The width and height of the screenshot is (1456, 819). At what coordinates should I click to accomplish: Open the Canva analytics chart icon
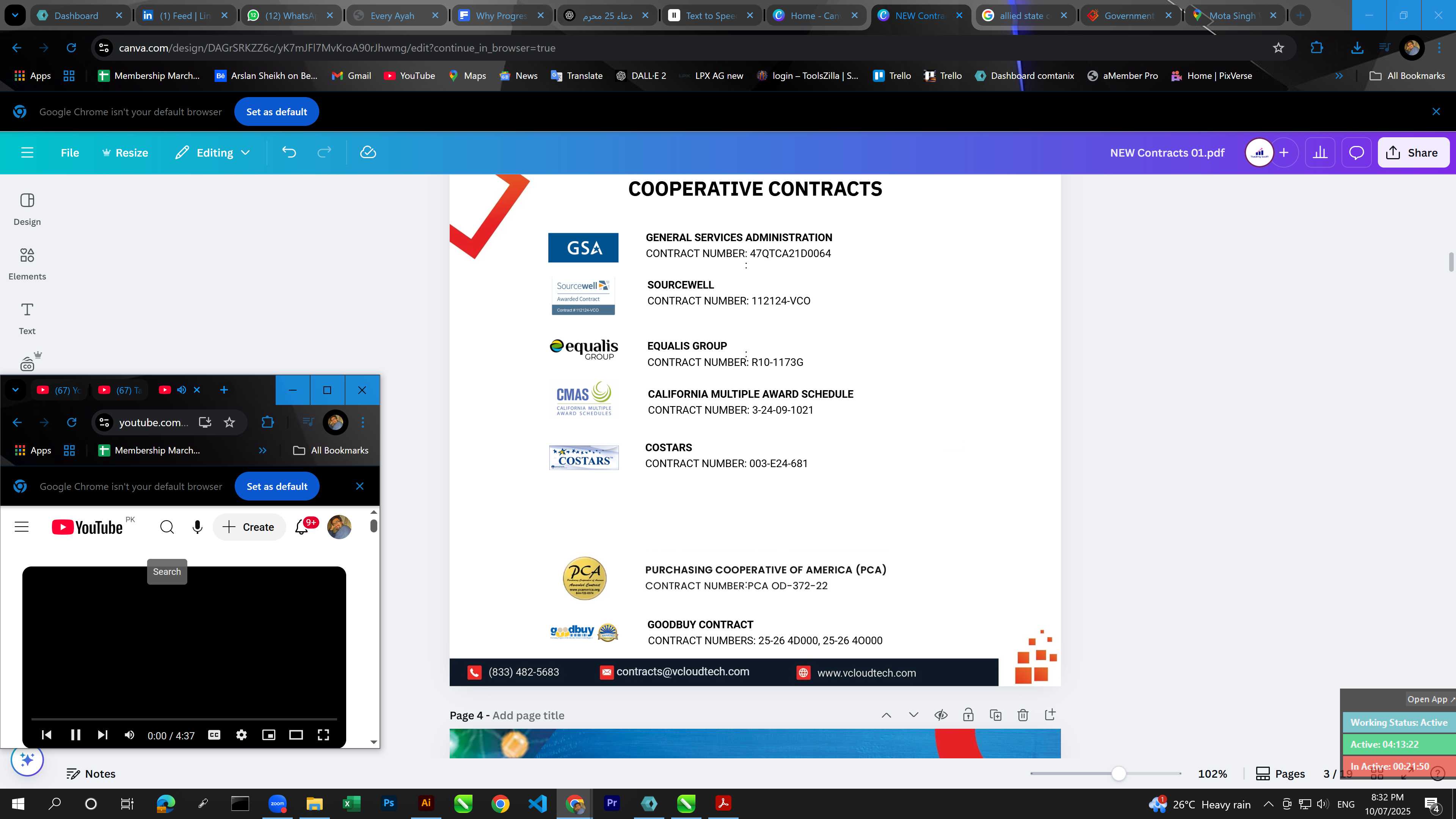1320,152
